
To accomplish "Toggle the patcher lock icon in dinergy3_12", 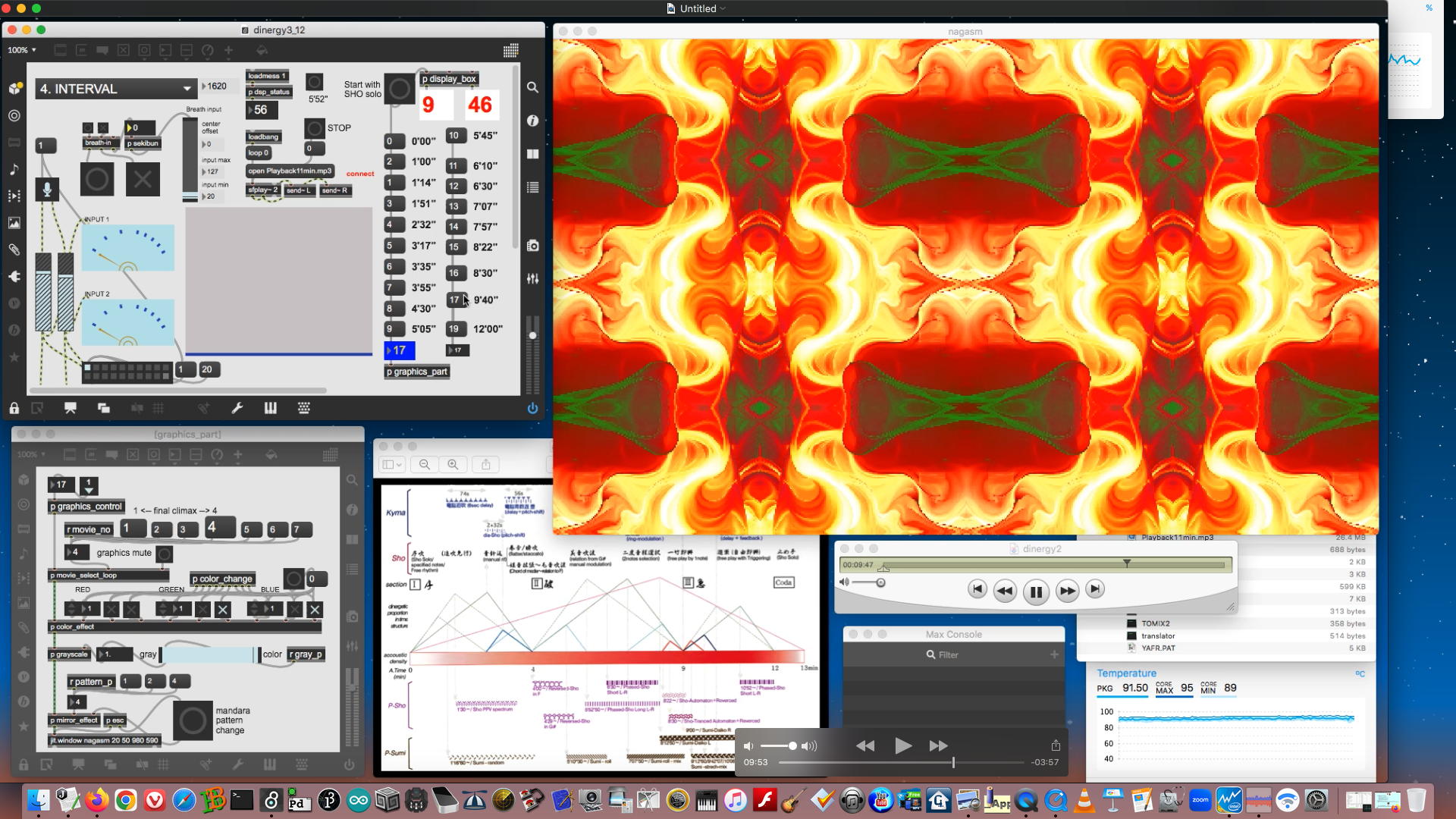I will 14,408.
